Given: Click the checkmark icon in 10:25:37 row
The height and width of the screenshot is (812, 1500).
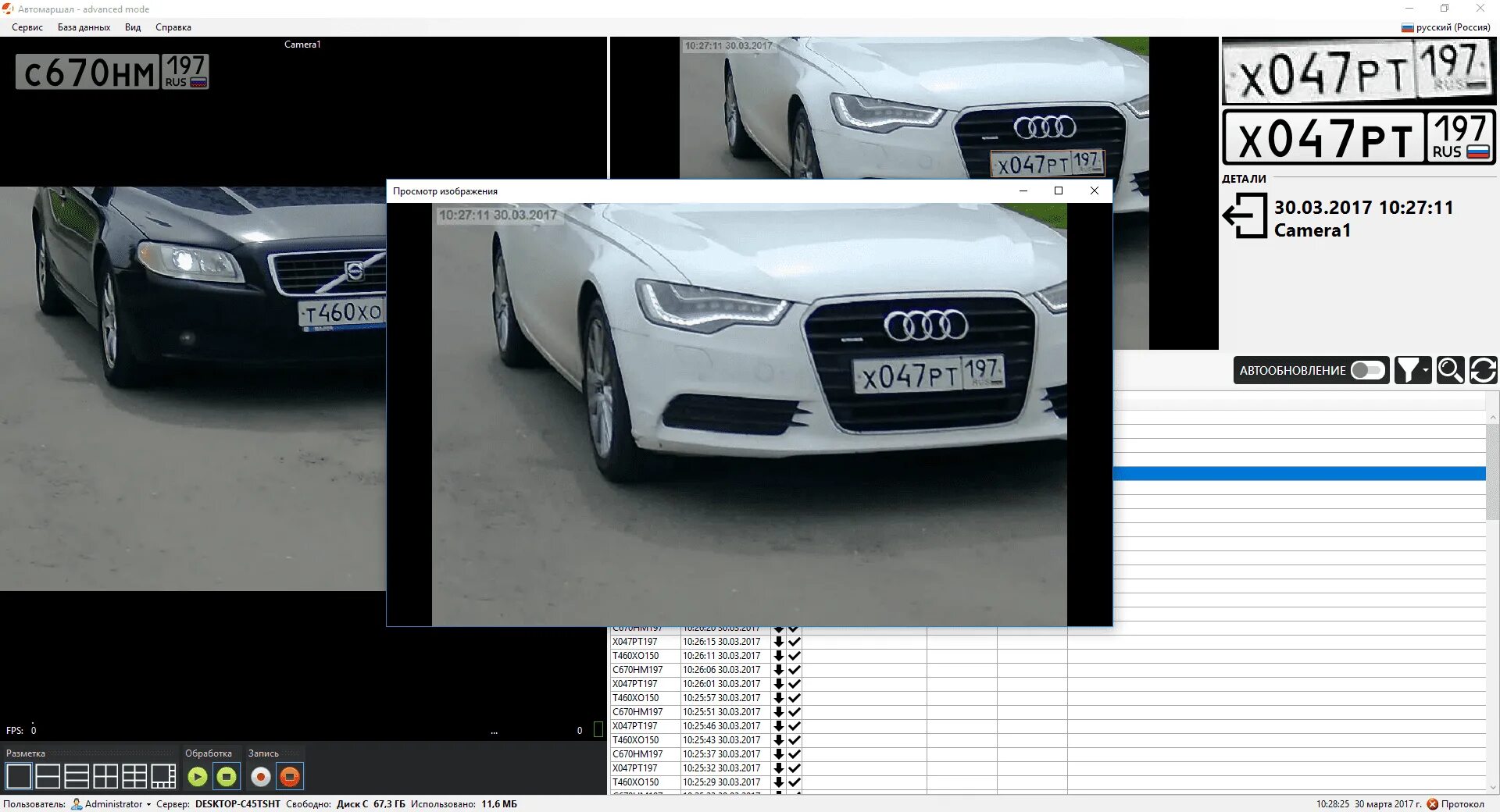Looking at the screenshot, I should pos(794,754).
